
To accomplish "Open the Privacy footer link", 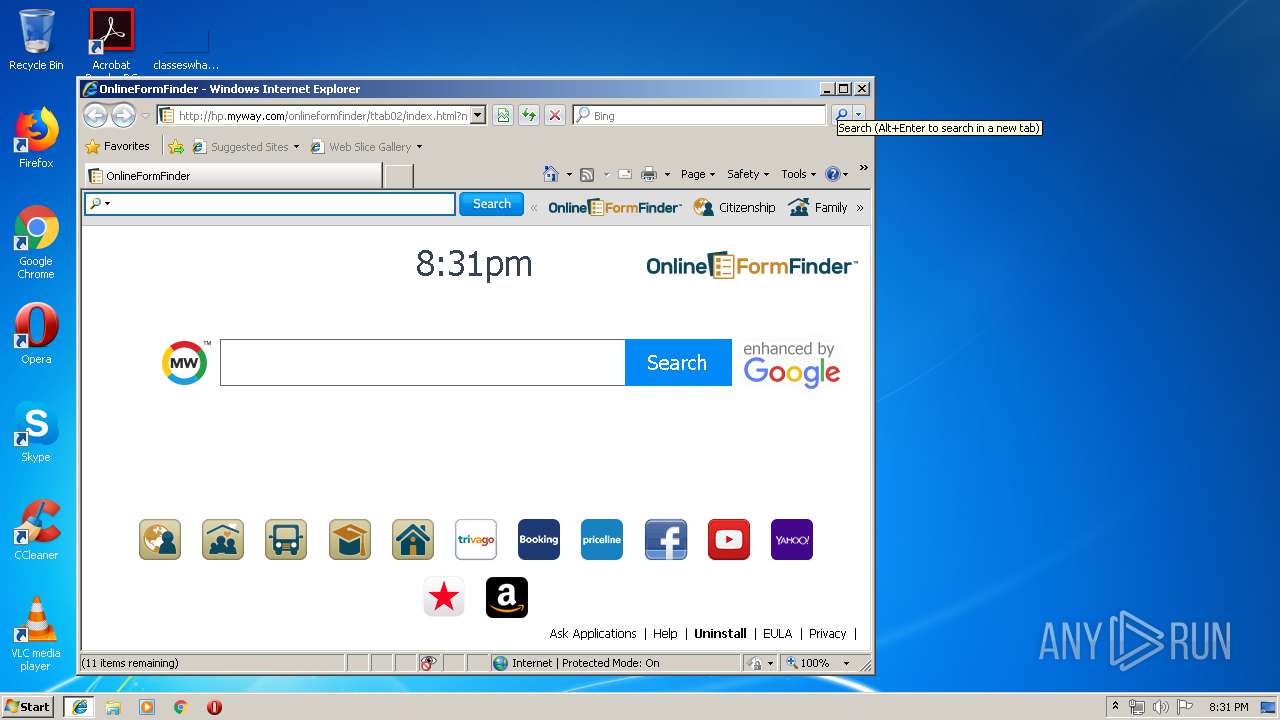I will [x=827, y=634].
